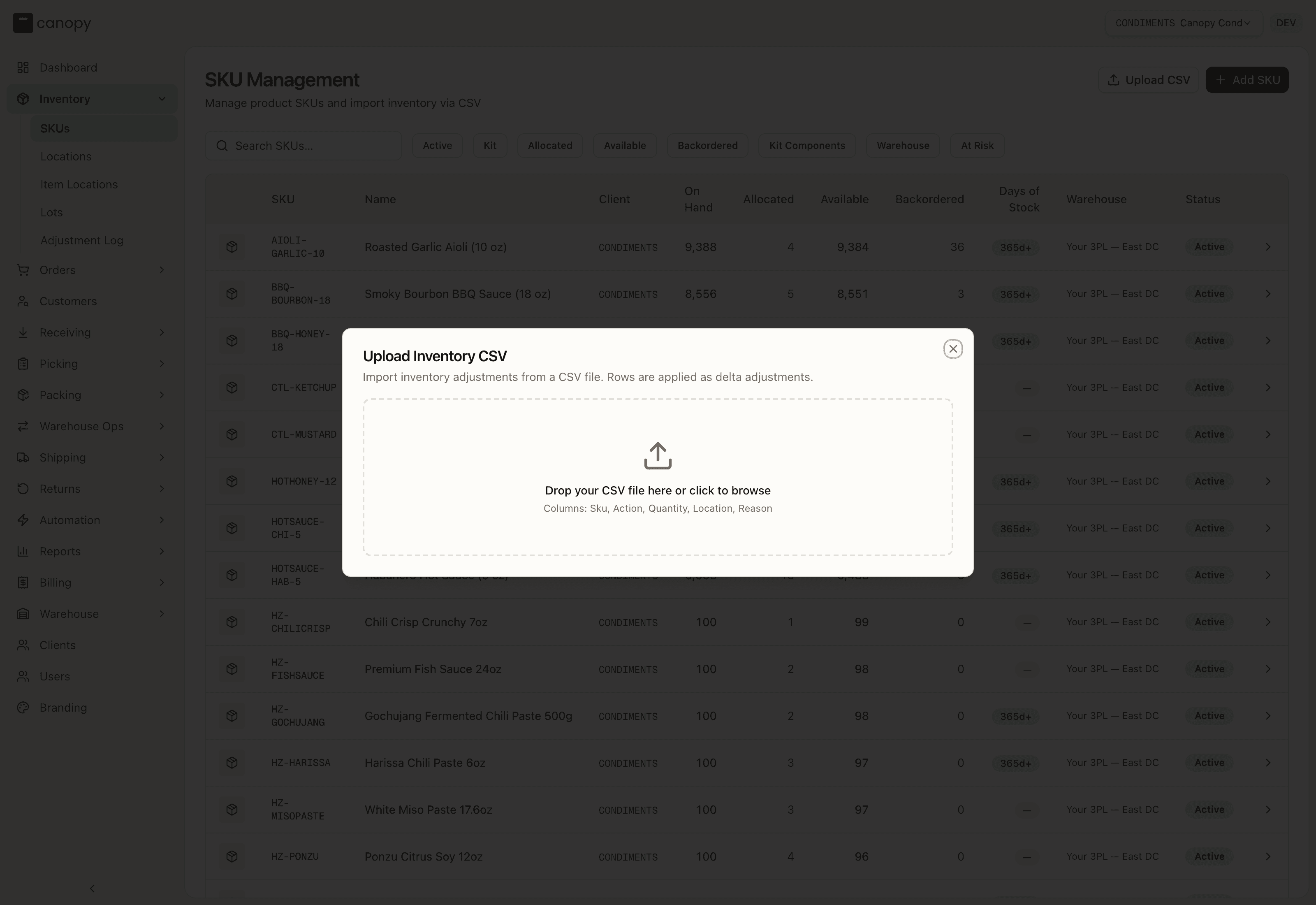Click the Automation lightning icon
Screen dimensions: 1316x905
[23, 520]
